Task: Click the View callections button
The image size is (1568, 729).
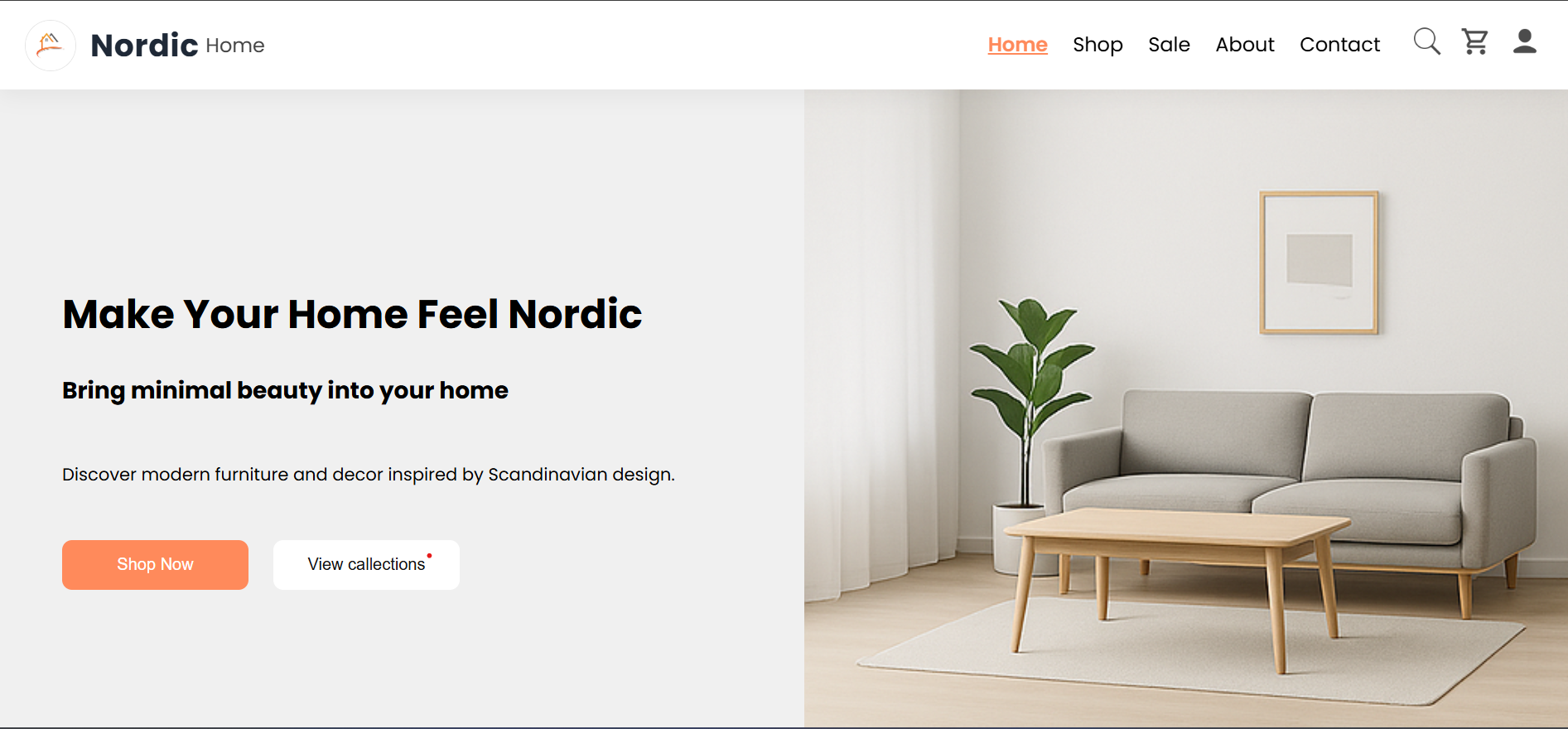Action: [366, 565]
